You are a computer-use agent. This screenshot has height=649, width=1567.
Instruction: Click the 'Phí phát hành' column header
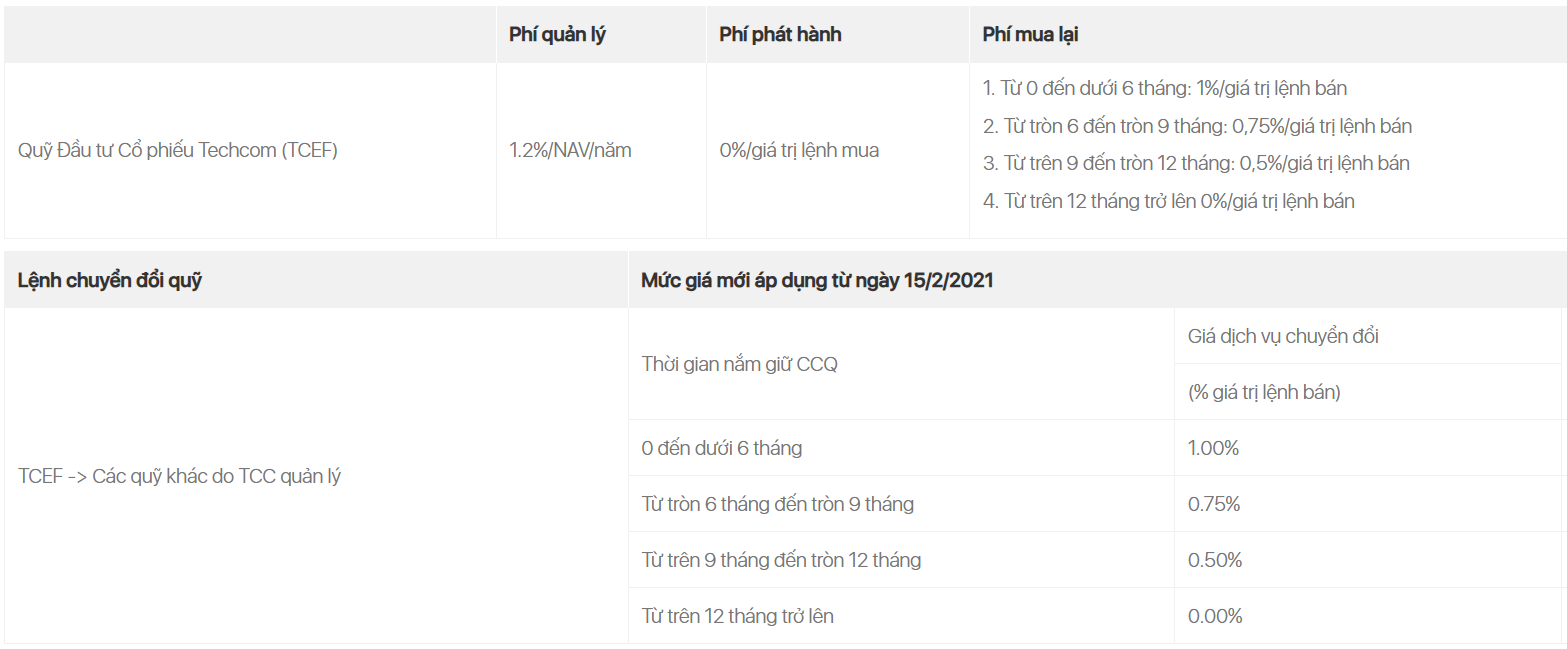point(780,34)
